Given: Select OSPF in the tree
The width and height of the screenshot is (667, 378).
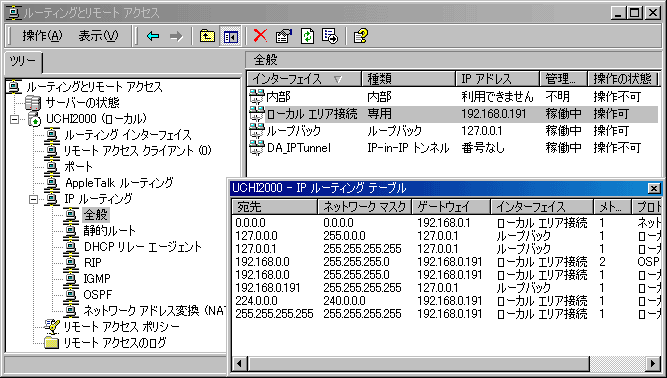Looking at the screenshot, I should click(98, 295).
